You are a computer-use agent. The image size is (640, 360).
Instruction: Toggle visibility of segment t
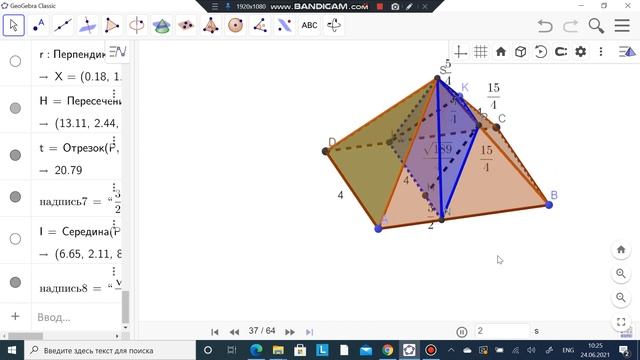tap(15, 155)
